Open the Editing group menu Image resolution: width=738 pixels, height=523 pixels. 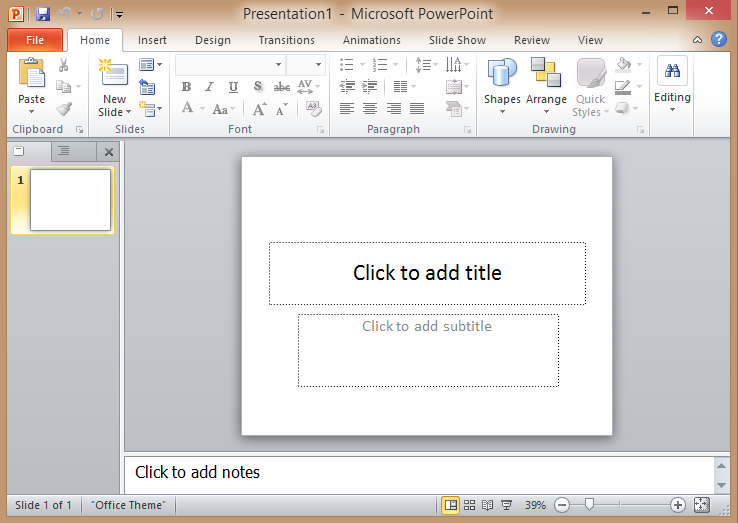[672, 85]
